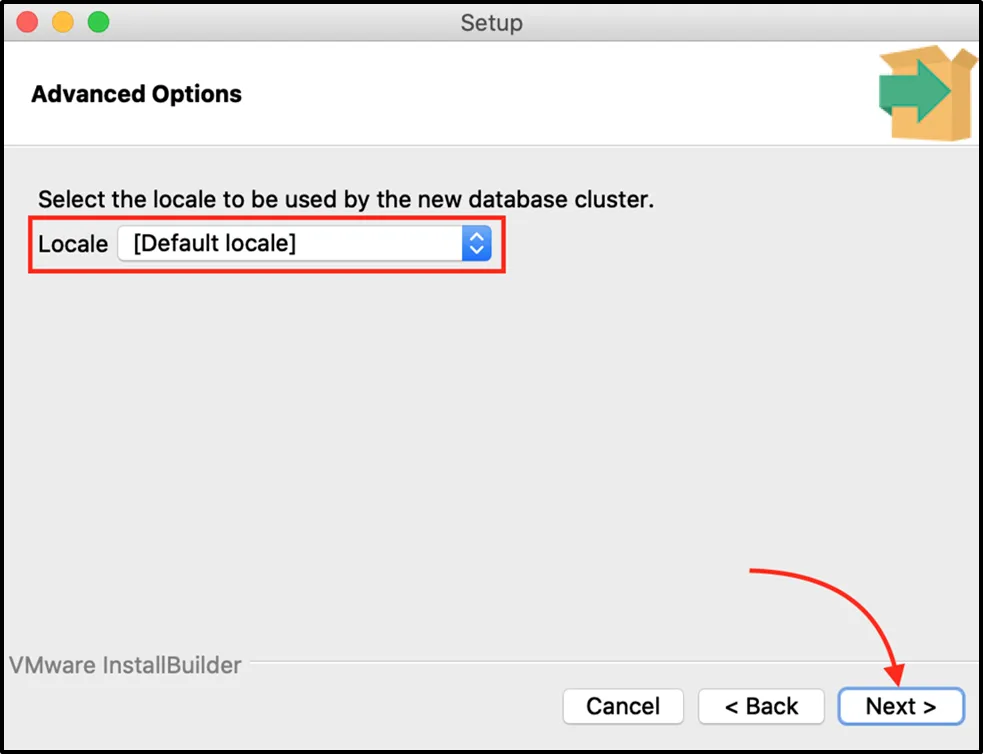The height and width of the screenshot is (754, 983).
Task: Click the footer separator line beside InstallBuilder
Action: coord(600,661)
